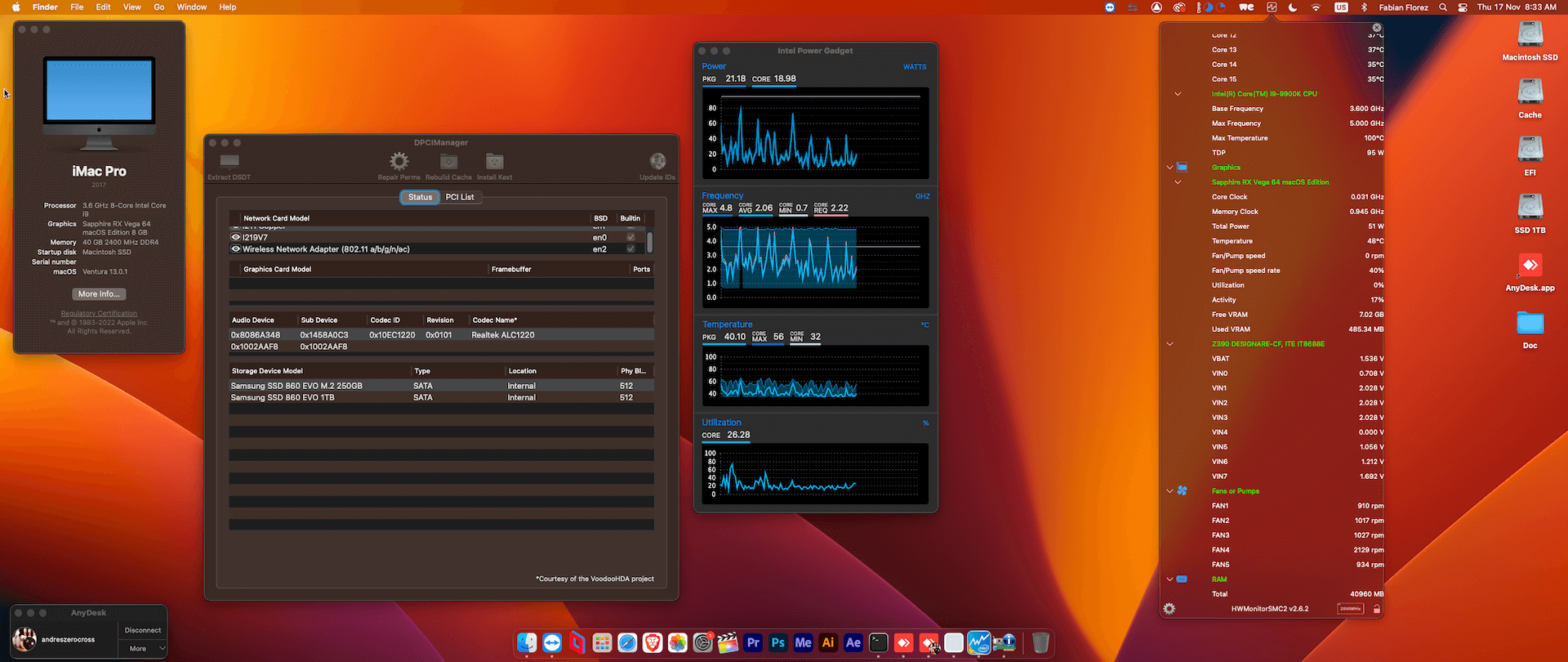
Task: Open EFI drive on desktop
Action: [x=1530, y=150]
